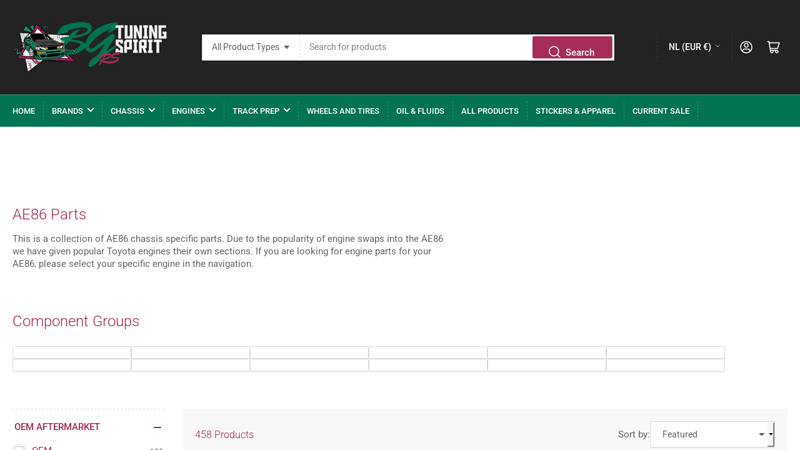800x450 pixels.
Task: Open the Sort by Featured dropdown
Action: click(x=712, y=434)
